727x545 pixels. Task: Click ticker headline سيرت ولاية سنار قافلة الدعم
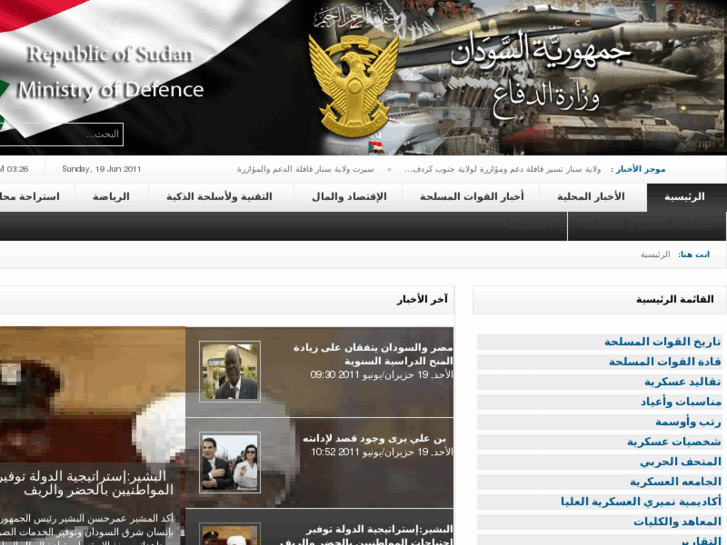click(306, 169)
